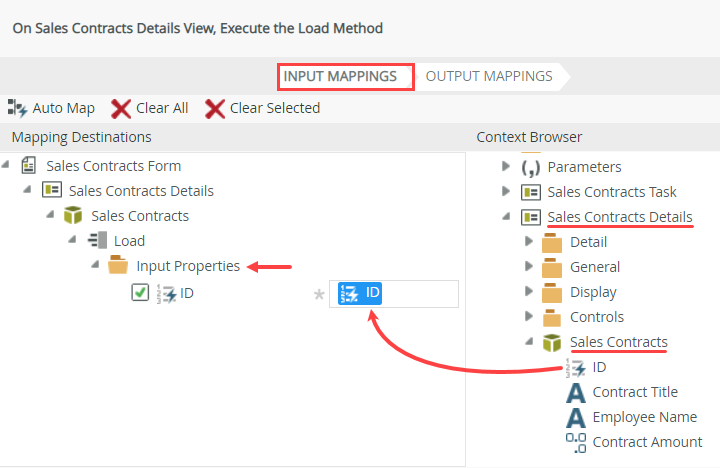The height and width of the screenshot is (468, 720).
Task: Select Employee Name in Context Browser
Action: click(x=644, y=417)
